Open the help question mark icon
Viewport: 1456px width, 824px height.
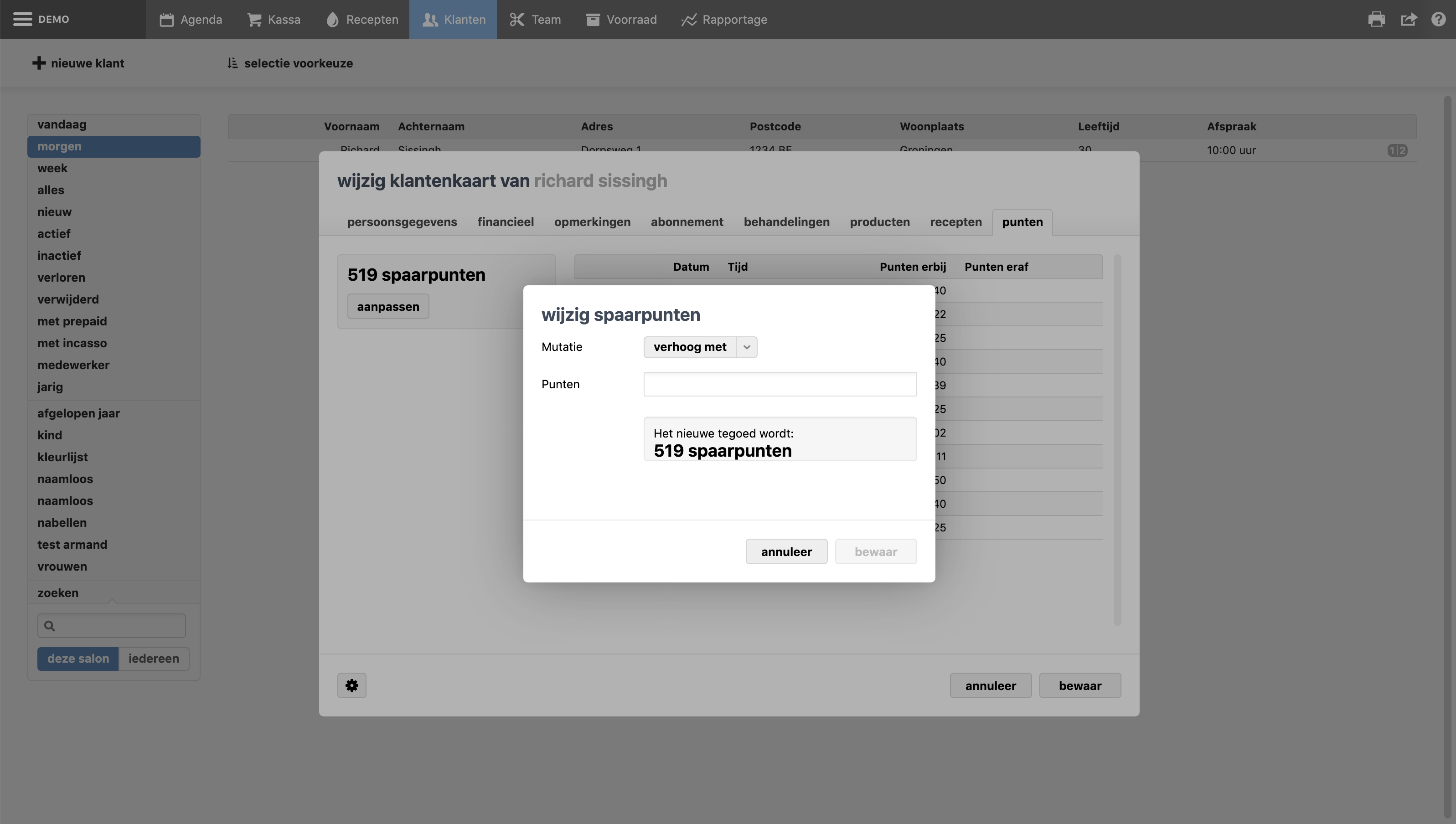click(1439, 19)
